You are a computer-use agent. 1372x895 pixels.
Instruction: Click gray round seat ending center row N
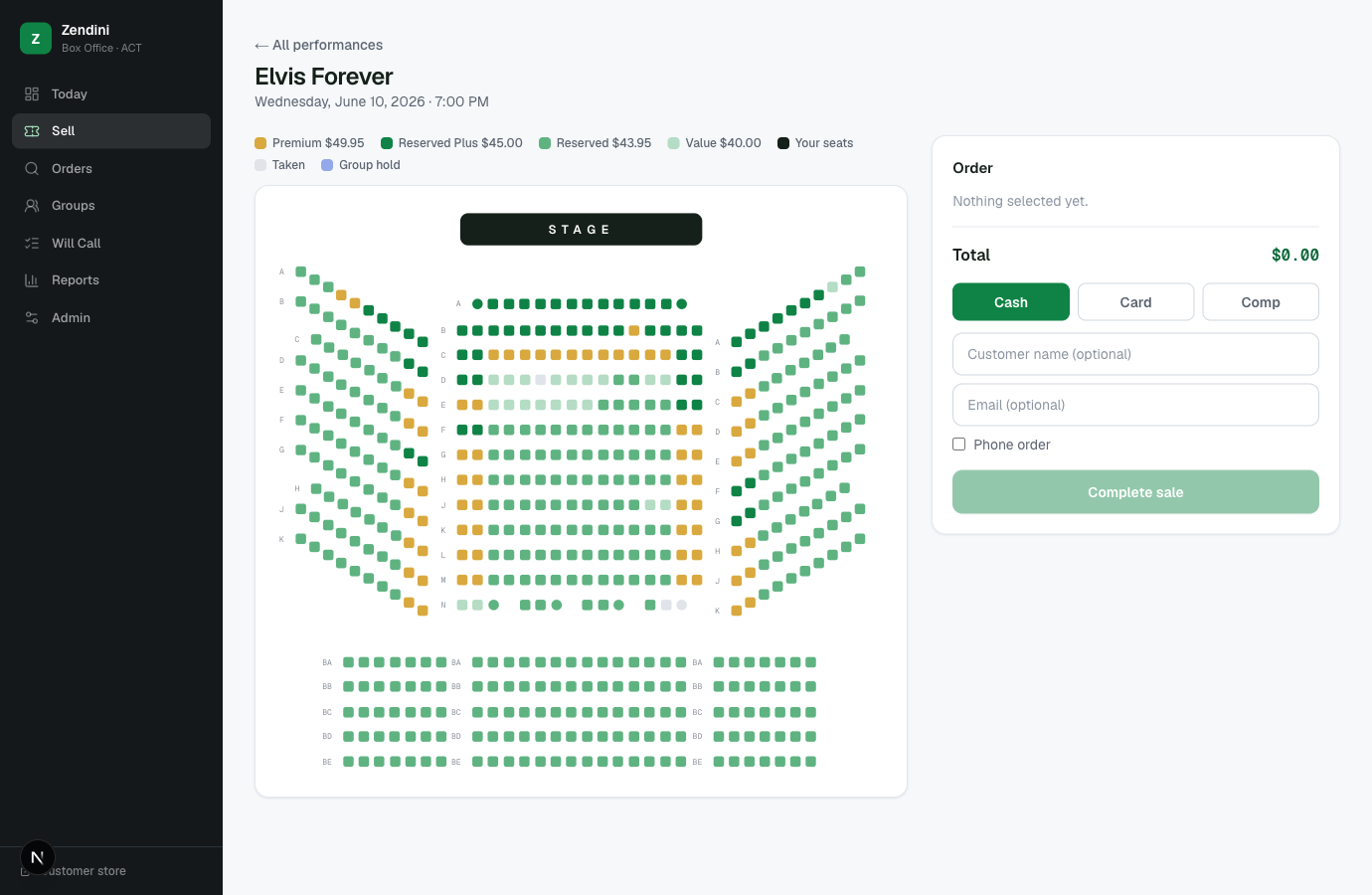point(681,605)
